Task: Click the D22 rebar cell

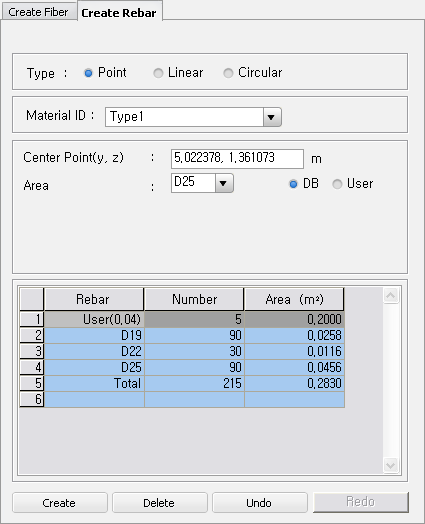Action: click(94, 351)
